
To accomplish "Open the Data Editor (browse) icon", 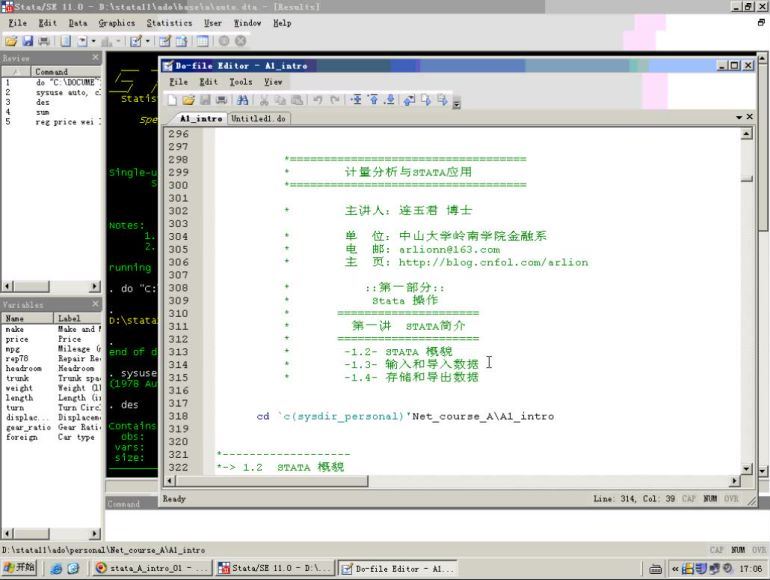I will click(181, 41).
